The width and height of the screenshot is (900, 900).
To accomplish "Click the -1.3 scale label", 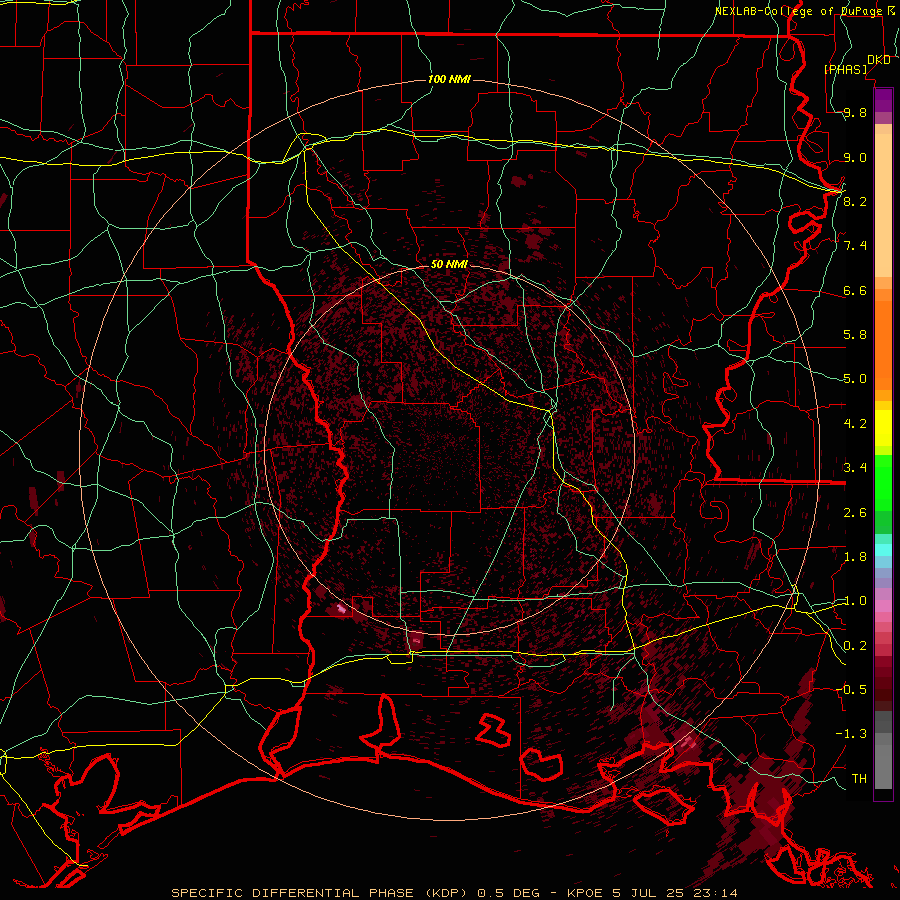I will click(851, 734).
